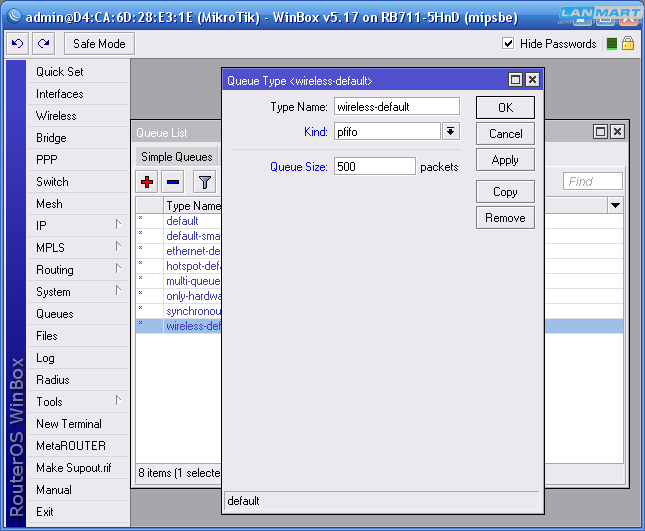Click the green CPU load indicator icon
Image resolution: width=645 pixels, height=531 pixels.
[612, 44]
